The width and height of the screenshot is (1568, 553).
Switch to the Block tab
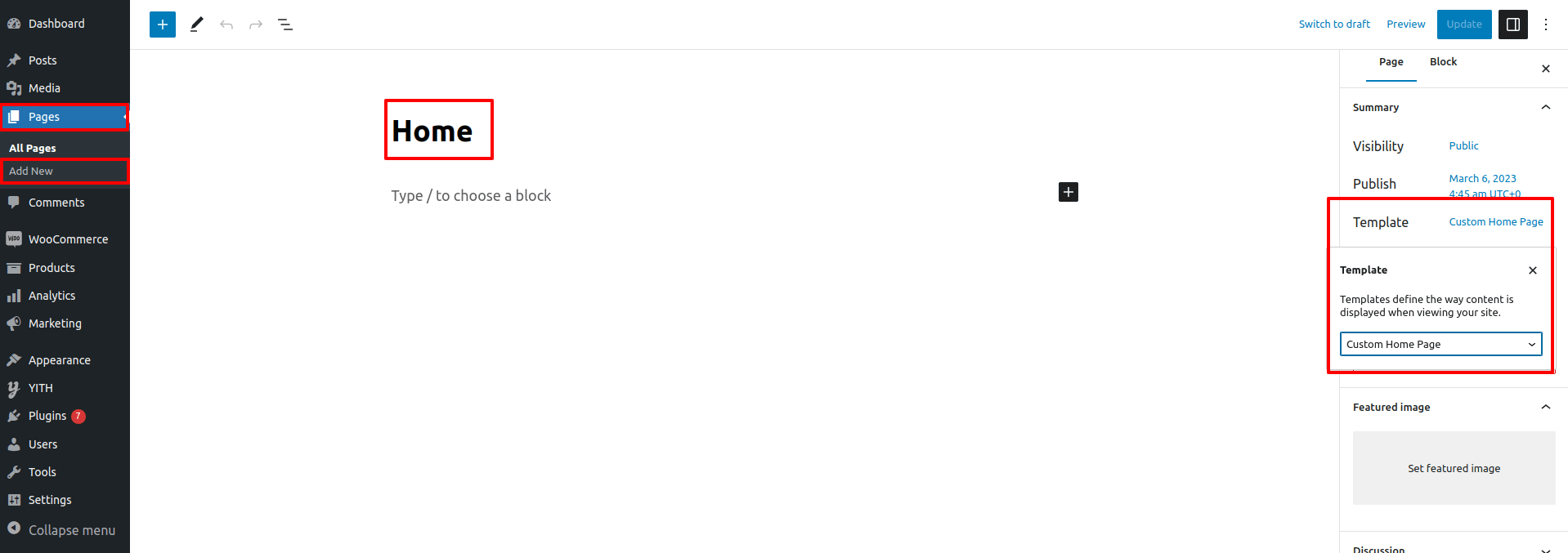(x=1443, y=62)
